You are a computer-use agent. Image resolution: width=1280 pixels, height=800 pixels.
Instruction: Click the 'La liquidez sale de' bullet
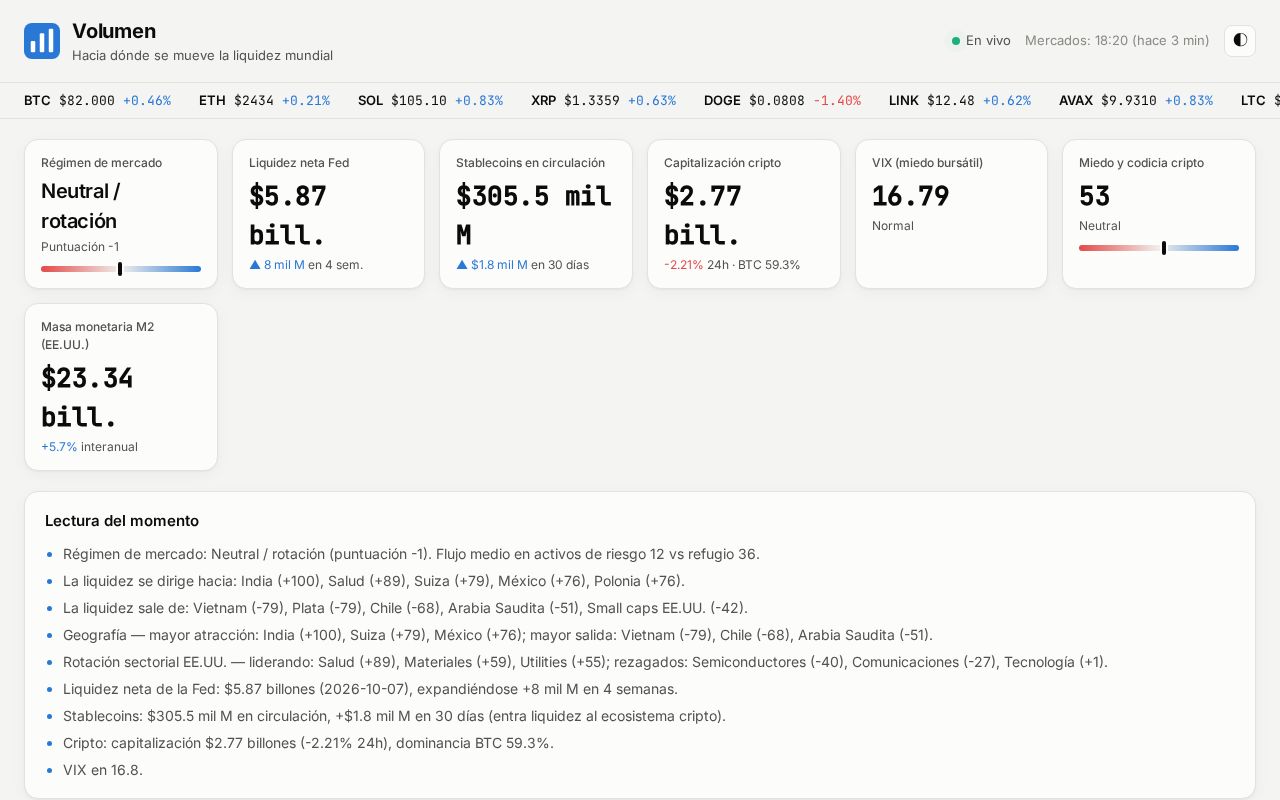(x=405, y=608)
